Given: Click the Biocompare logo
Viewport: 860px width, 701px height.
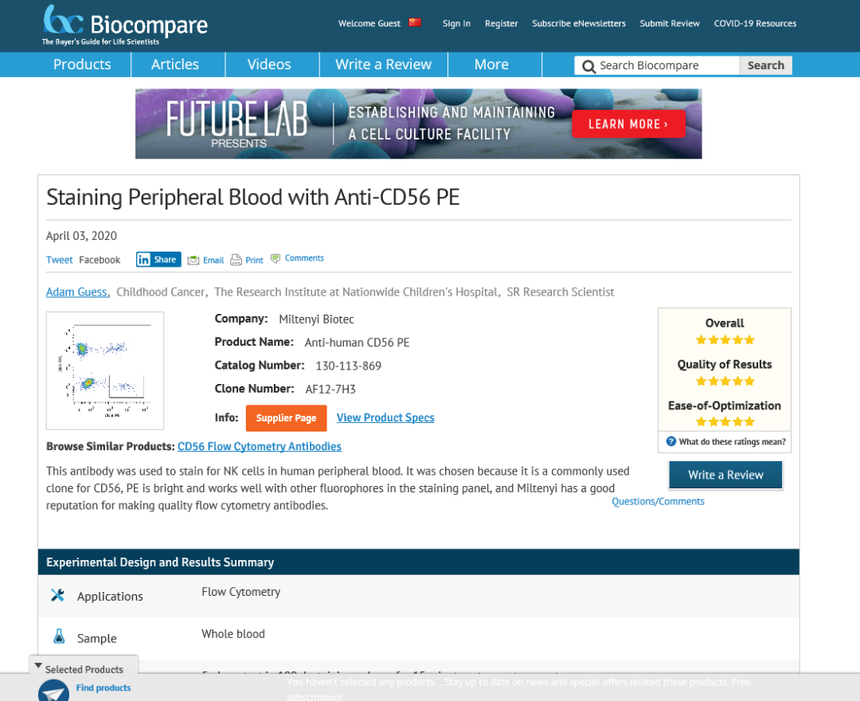Looking at the screenshot, I should point(124,24).
